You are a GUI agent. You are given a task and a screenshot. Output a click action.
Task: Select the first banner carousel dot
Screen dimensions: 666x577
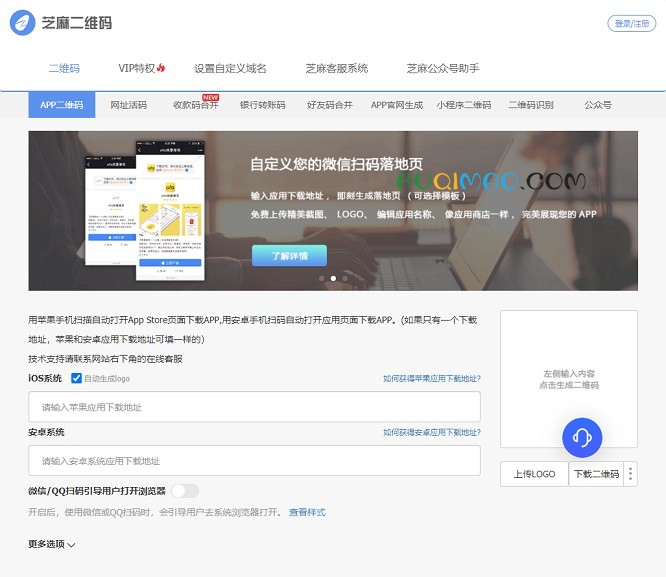(322, 278)
